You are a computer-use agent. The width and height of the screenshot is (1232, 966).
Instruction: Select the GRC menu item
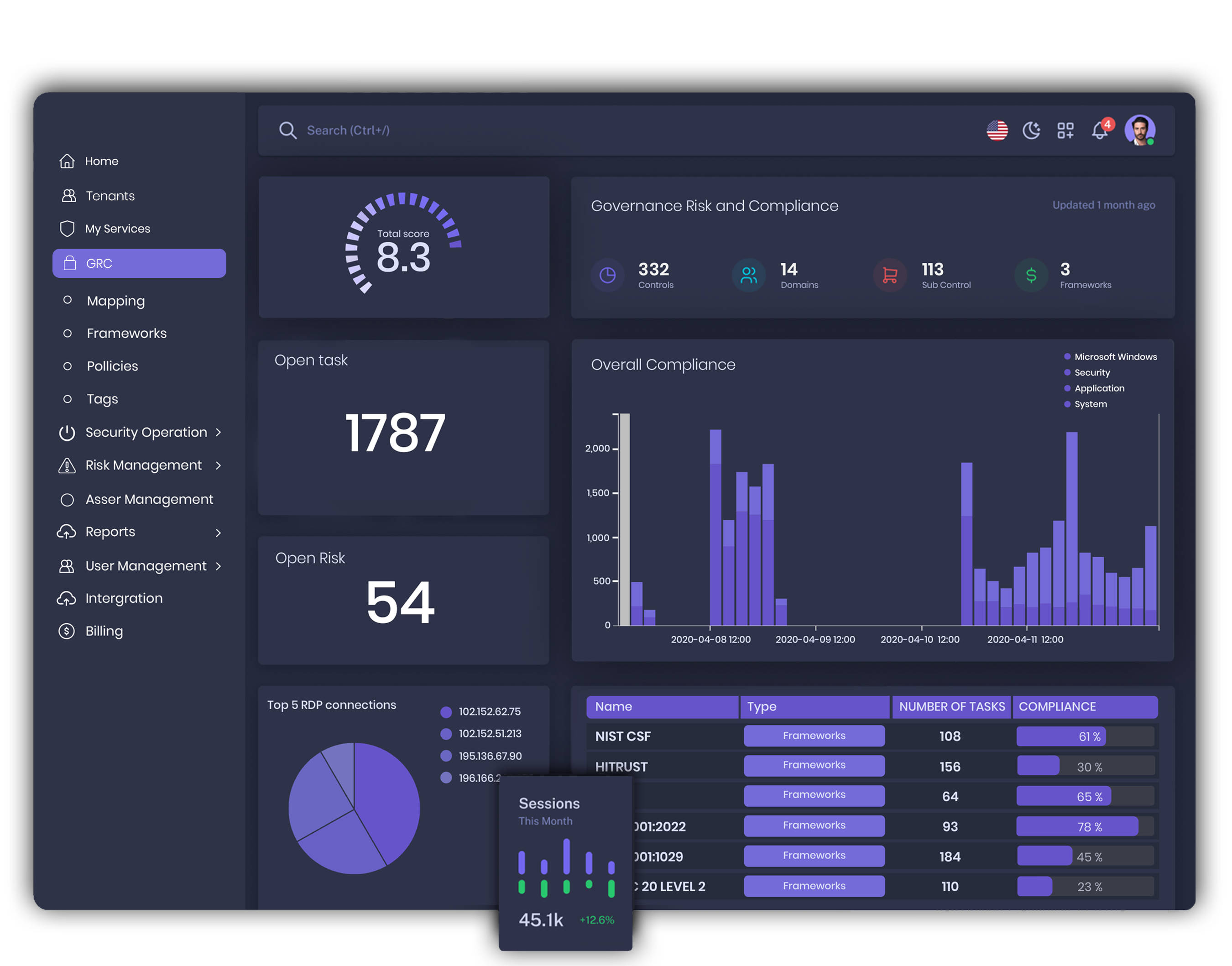[x=139, y=263]
